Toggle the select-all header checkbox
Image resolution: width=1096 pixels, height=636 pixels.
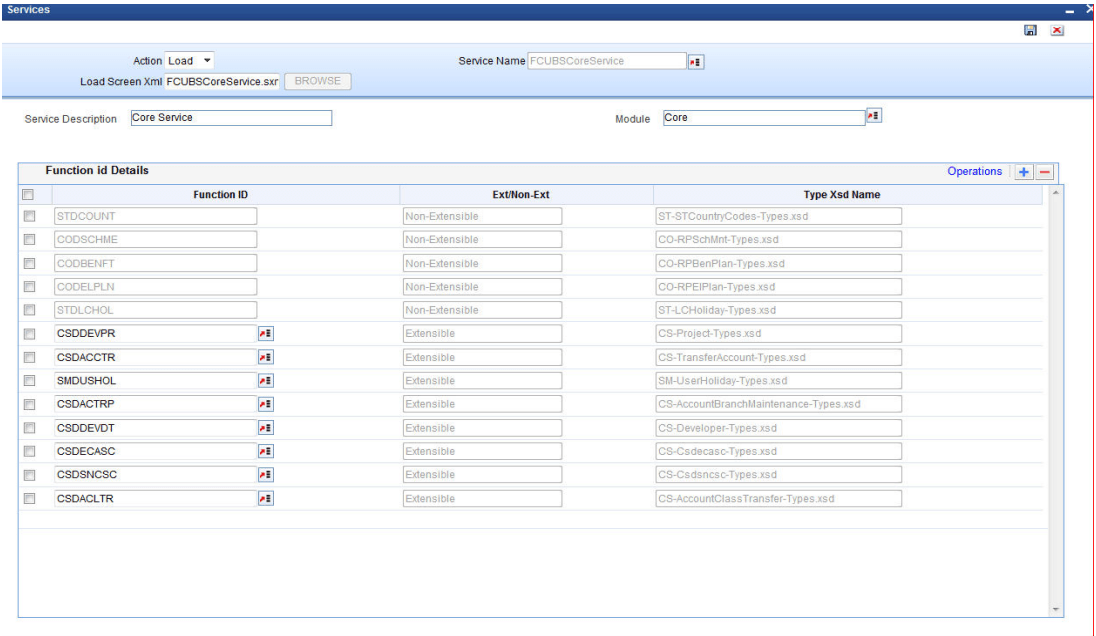pos(28,194)
